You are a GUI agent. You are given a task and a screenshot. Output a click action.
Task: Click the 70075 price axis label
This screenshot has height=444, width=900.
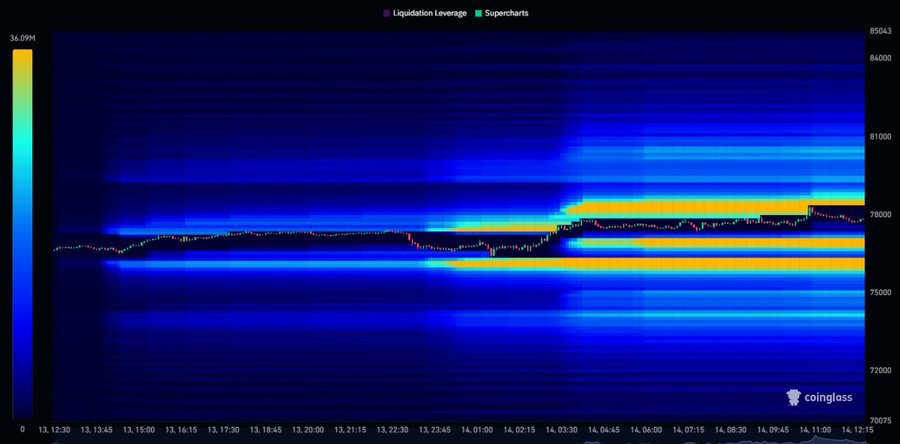point(880,420)
